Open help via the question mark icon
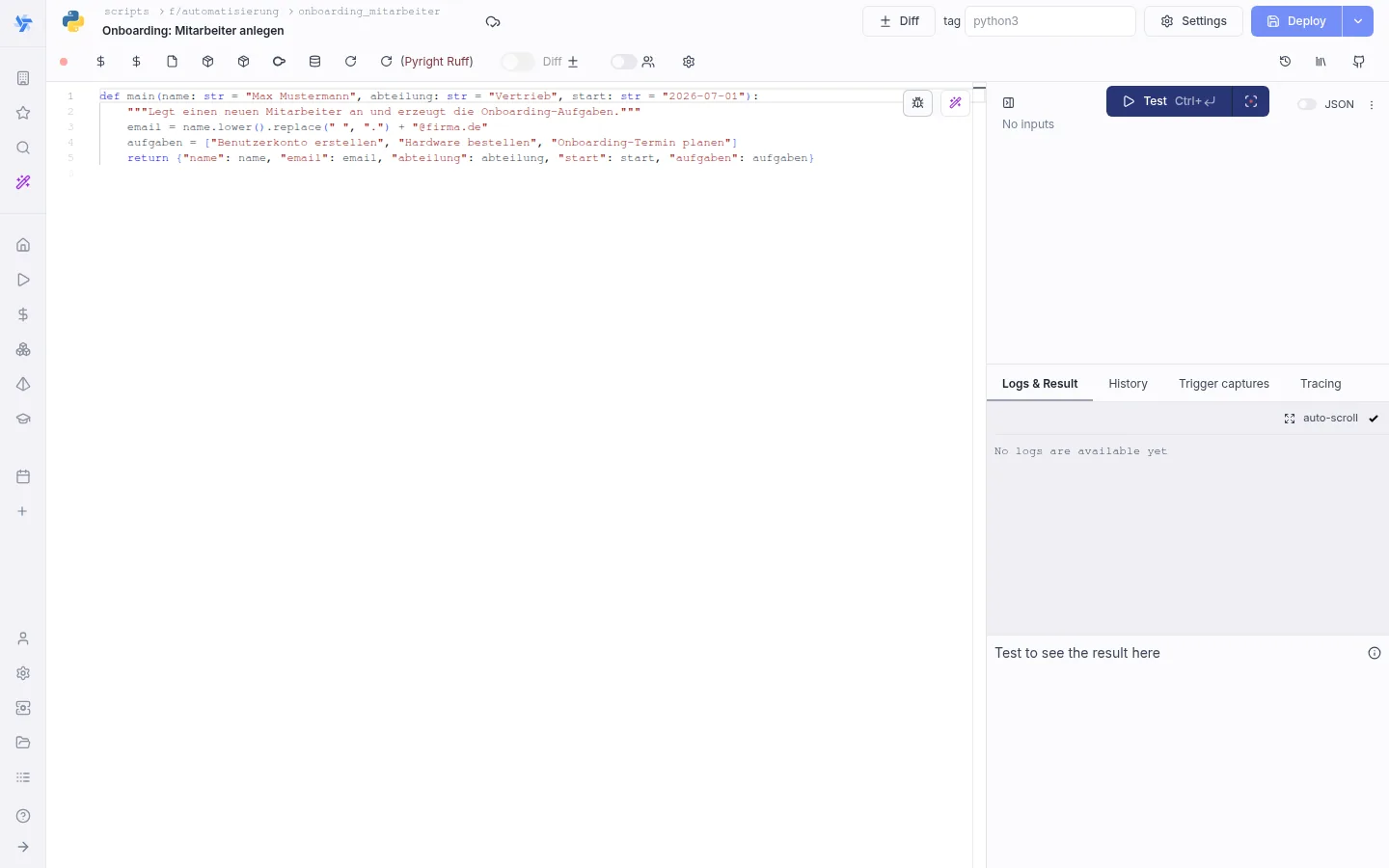Viewport: 1389px width, 868px height. pos(23,816)
